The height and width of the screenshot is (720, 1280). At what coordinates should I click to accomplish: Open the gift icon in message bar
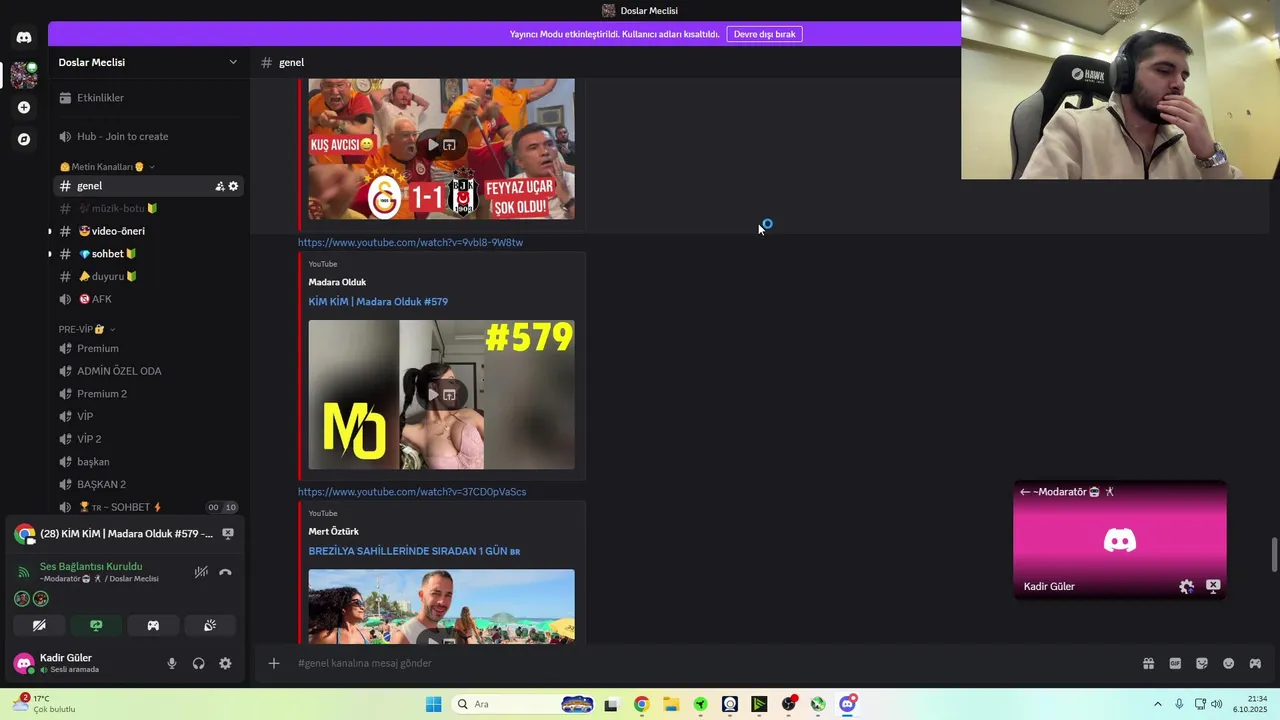(1148, 663)
